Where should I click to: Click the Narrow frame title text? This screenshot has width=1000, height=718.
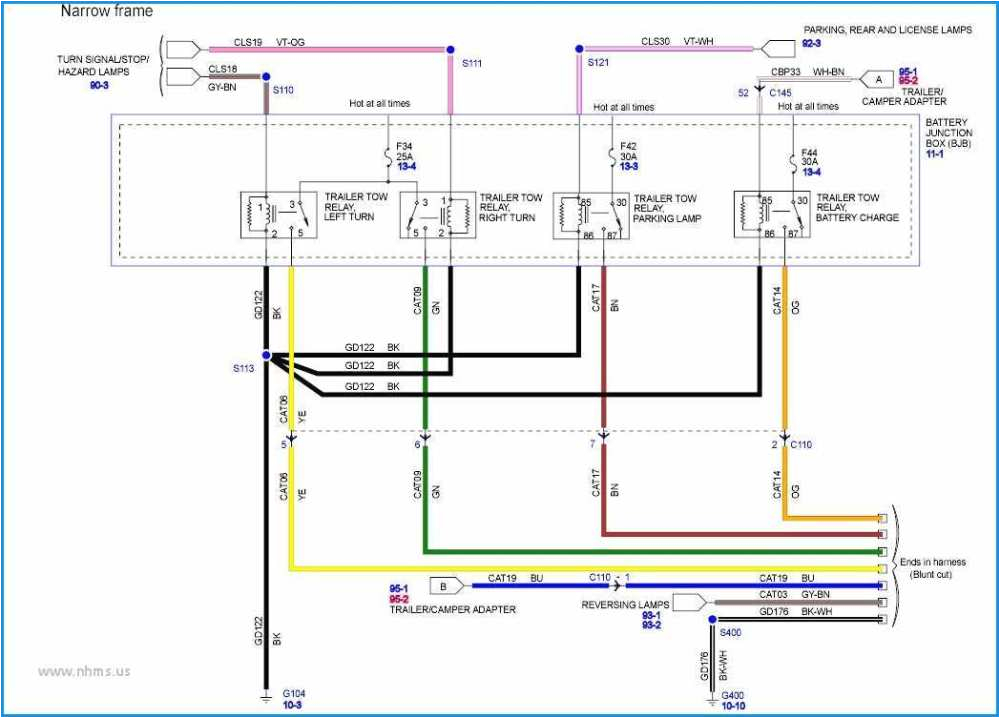[107, 11]
